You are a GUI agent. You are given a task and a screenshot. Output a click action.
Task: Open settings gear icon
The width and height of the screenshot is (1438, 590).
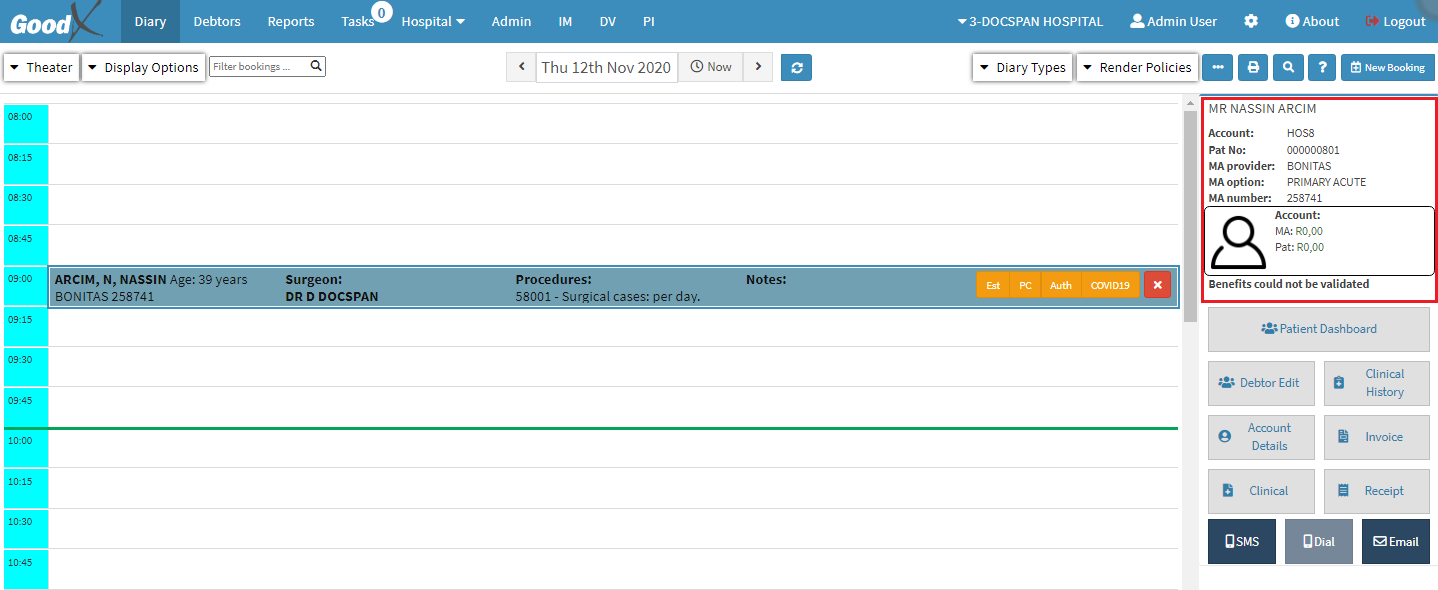click(x=1251, y=21)
